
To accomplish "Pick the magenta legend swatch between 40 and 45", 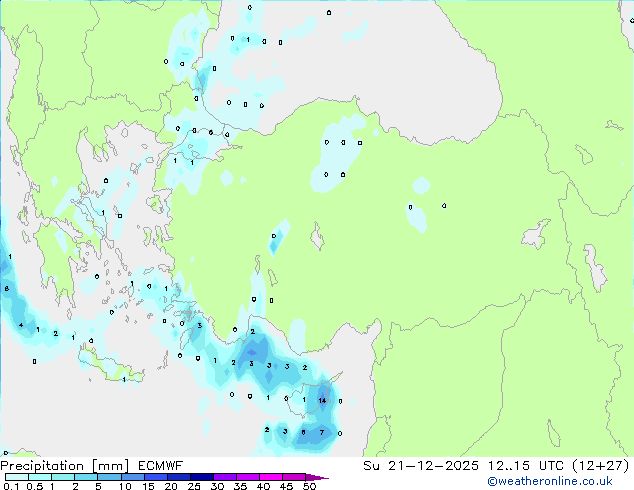I will tap(271, 477).
